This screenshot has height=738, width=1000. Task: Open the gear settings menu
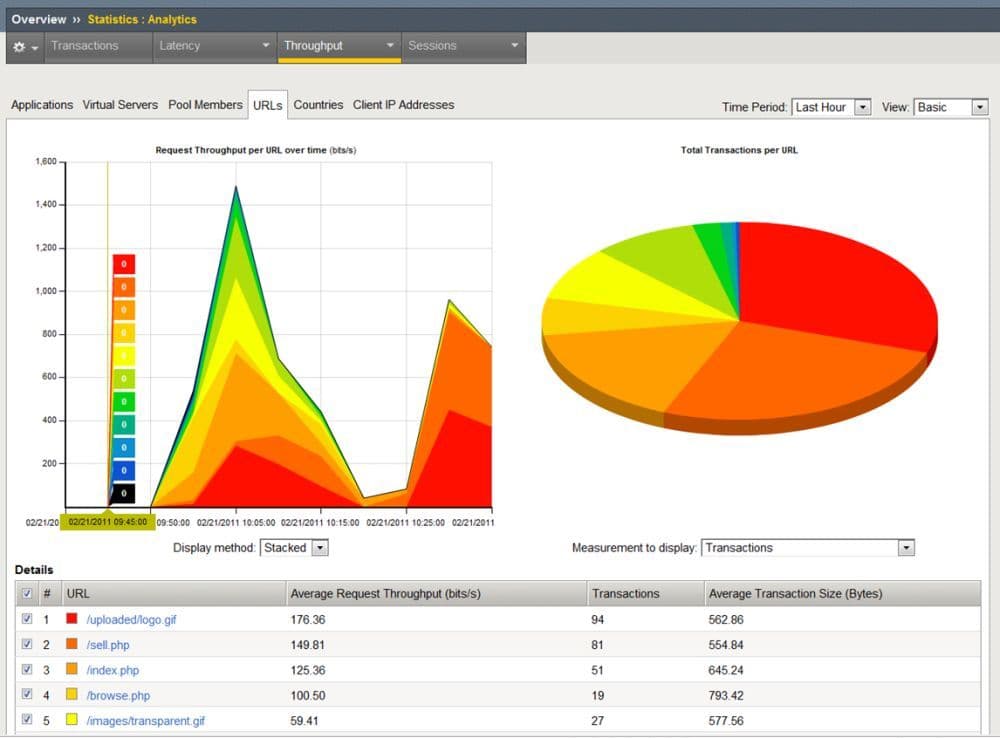pyautogui.click(x=25, y=47)
